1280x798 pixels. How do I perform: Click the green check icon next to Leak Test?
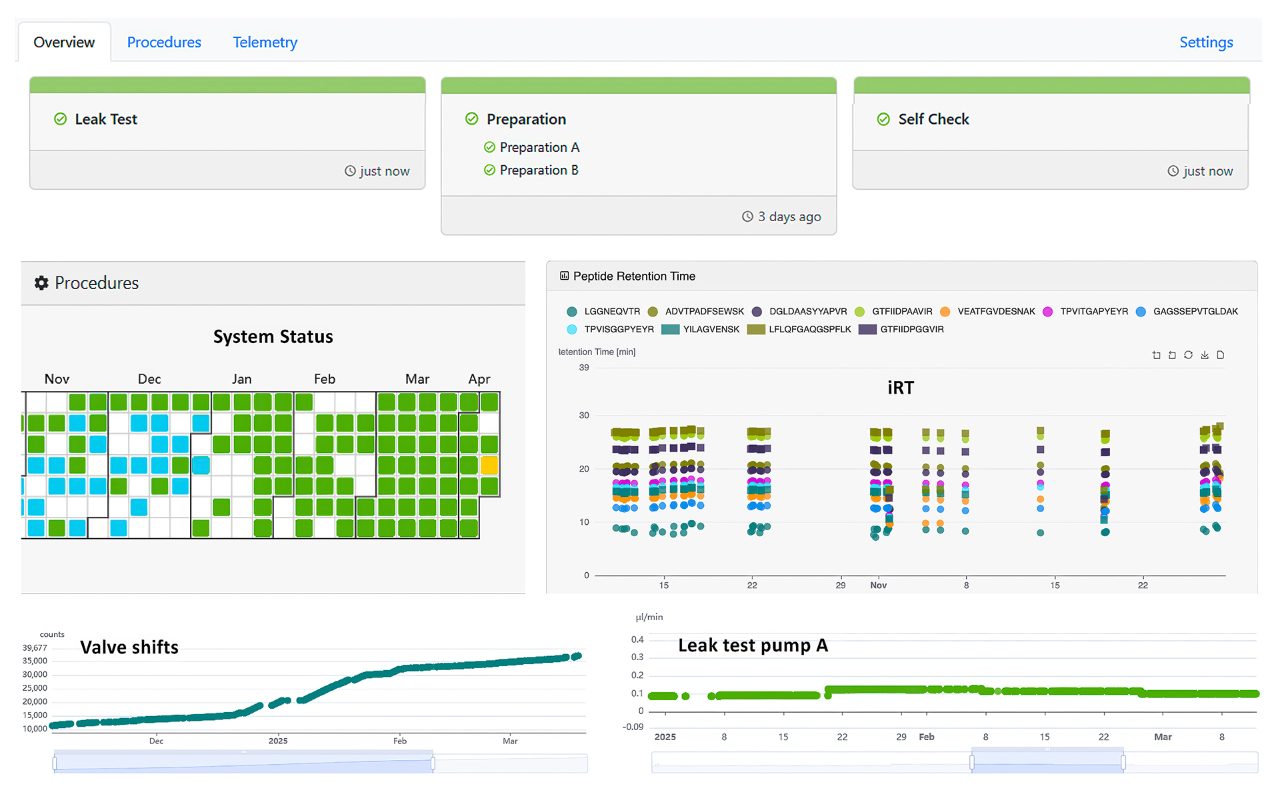(60, 119)
